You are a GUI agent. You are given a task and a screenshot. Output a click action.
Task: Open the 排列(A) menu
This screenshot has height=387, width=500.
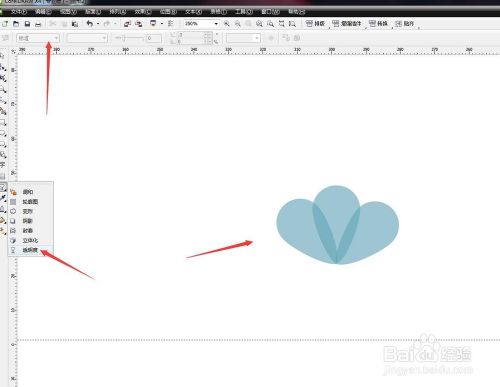tap(118, 12)
